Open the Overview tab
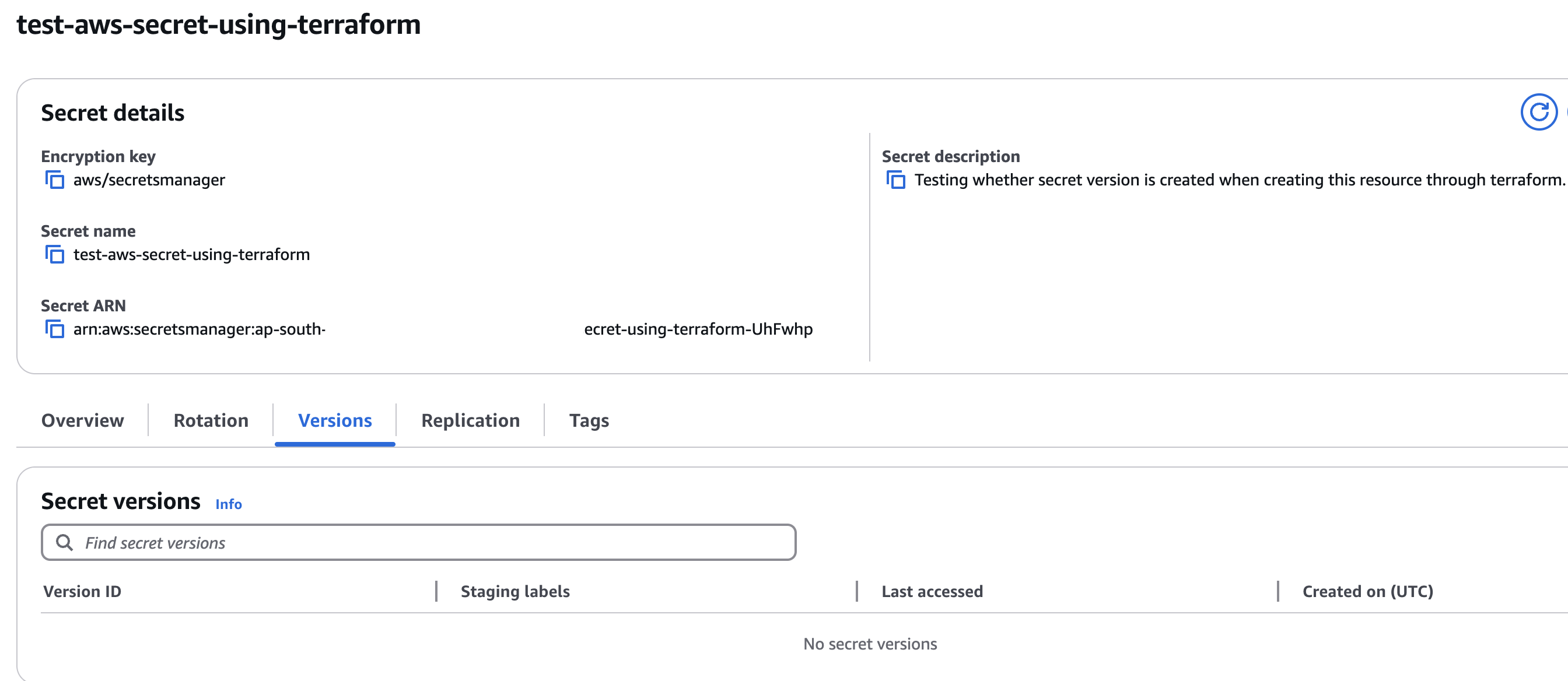 (x=83, y=420)
